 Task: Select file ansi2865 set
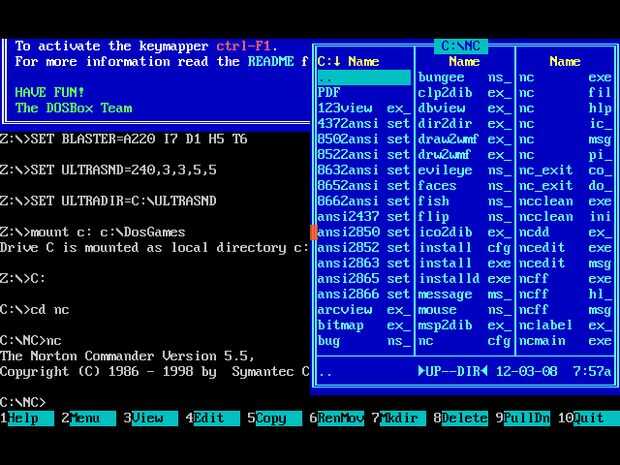click(x=364, y=278)
